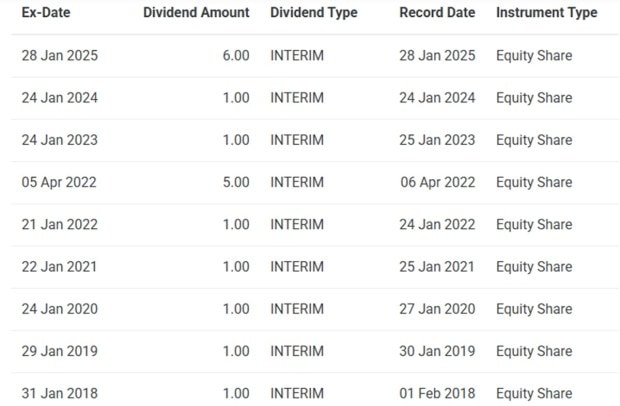Click the 06 Apr 2022 record date
The image size is (620, 406).
click(437, 182)
